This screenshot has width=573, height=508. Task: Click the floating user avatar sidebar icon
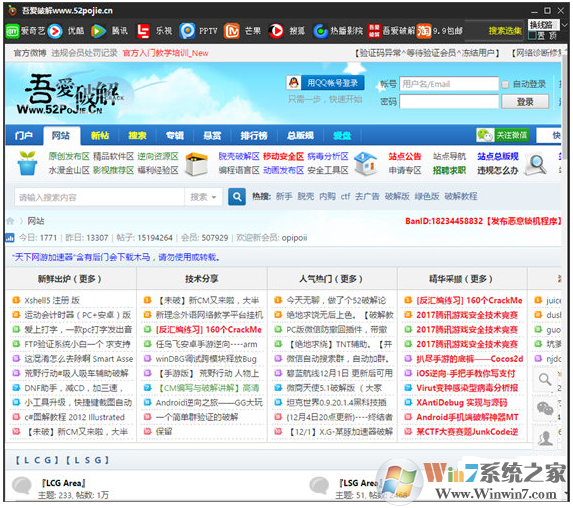point(545,437)
